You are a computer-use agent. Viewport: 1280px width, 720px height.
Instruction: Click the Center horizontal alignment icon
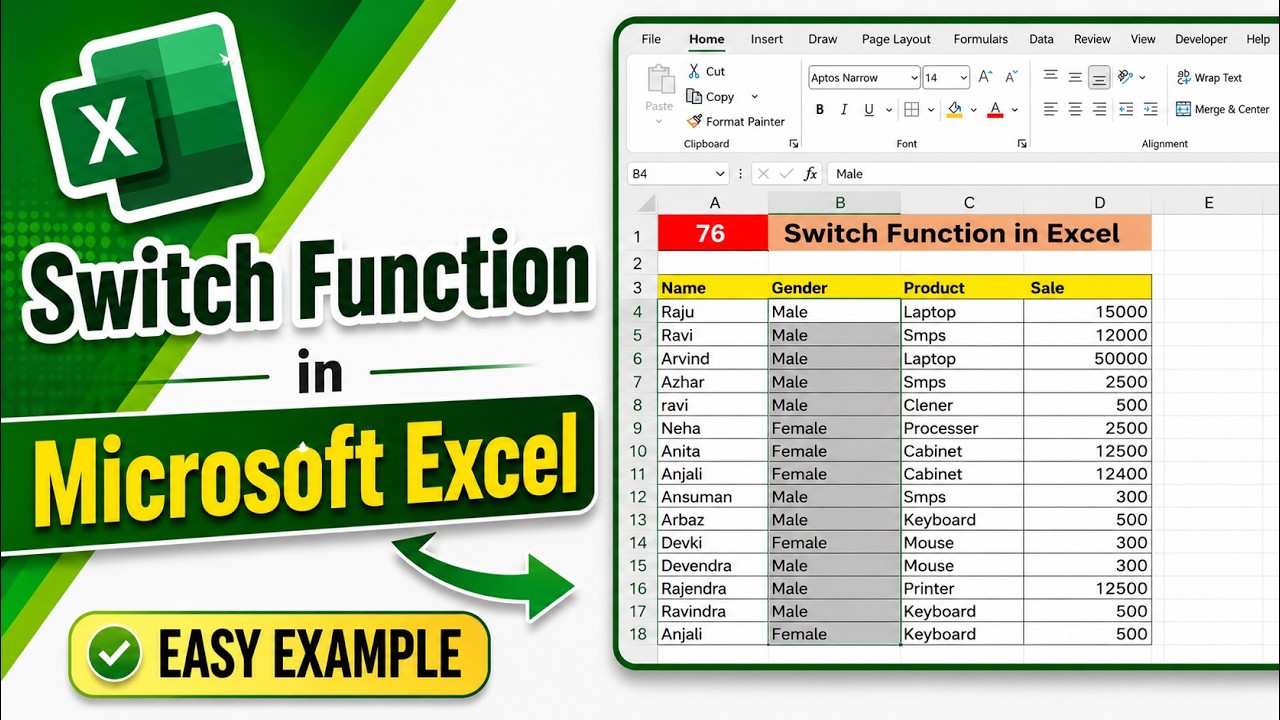[x=1075, y=109]
